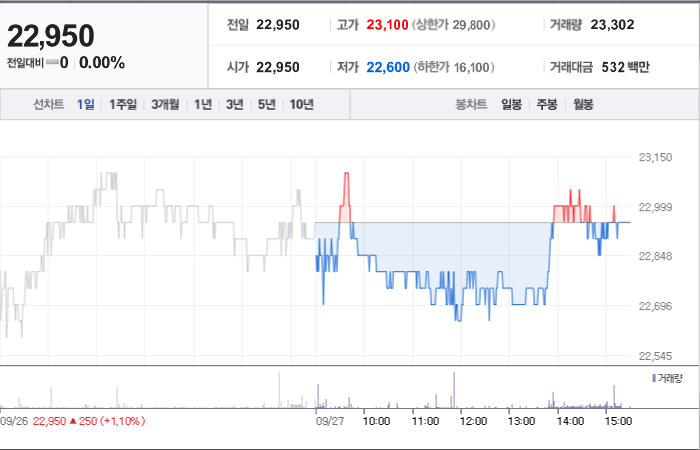
Task: Click the 22,999 y-axis label
Action: coord(655,207)
